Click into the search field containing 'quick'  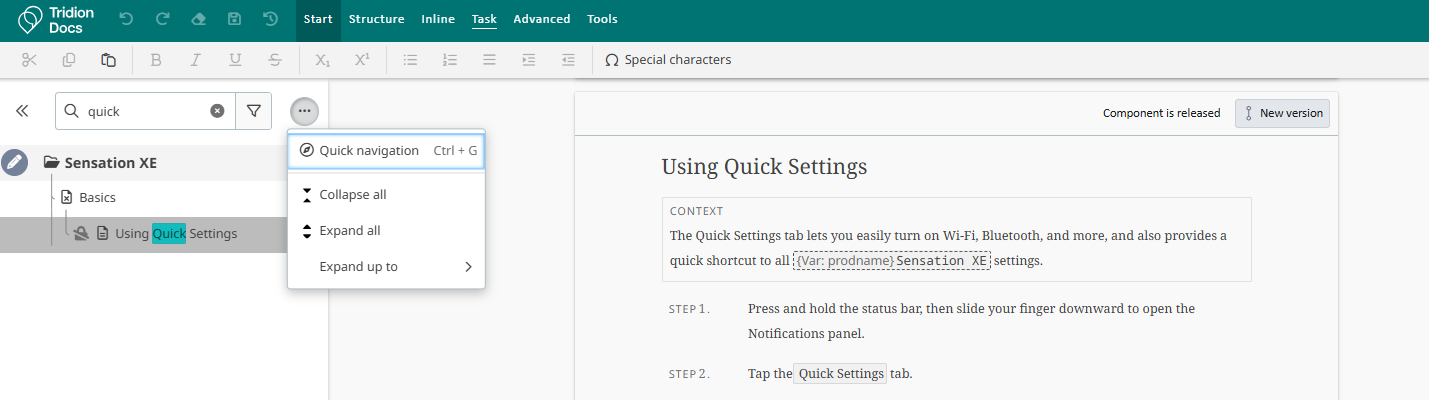145,111
